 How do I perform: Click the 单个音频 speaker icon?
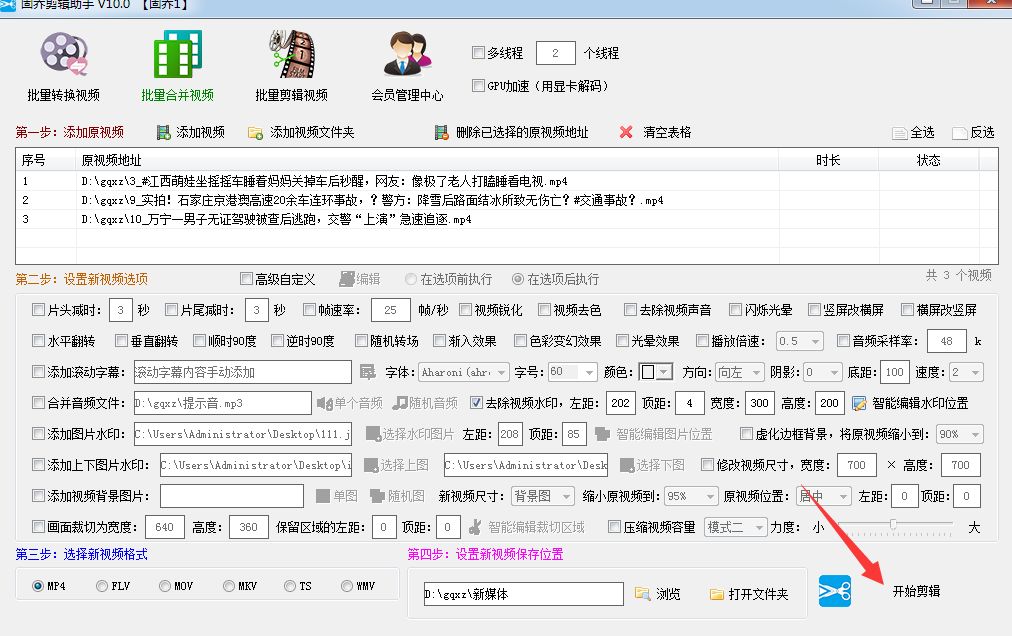(x=324, y=404)
